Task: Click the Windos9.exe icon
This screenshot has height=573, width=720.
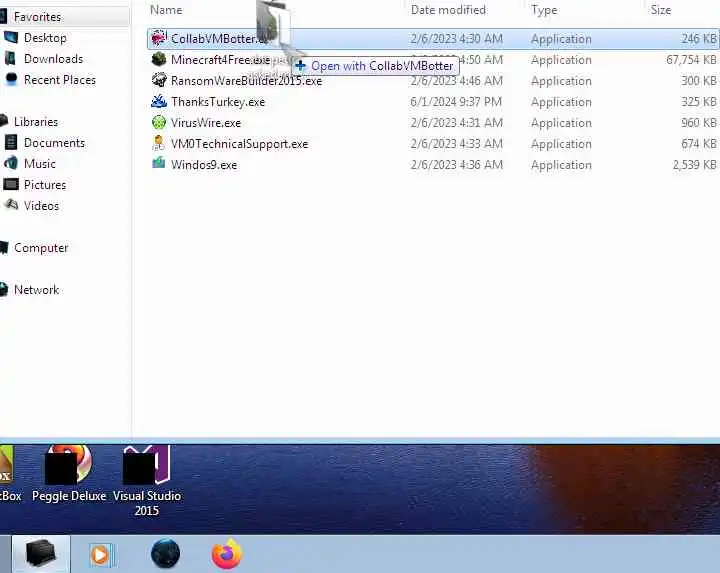Action: coord(159,163)
